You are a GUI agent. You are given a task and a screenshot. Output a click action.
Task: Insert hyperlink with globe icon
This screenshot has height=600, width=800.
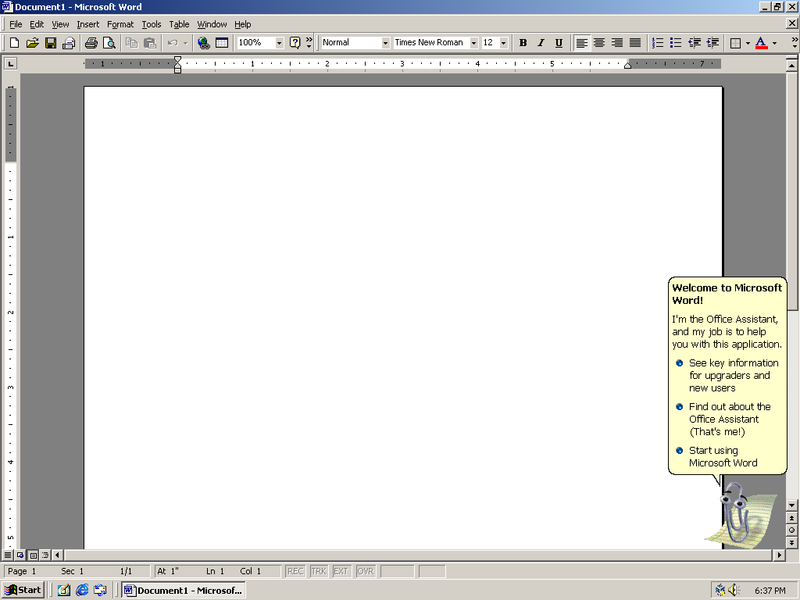[x=204, y=43]
